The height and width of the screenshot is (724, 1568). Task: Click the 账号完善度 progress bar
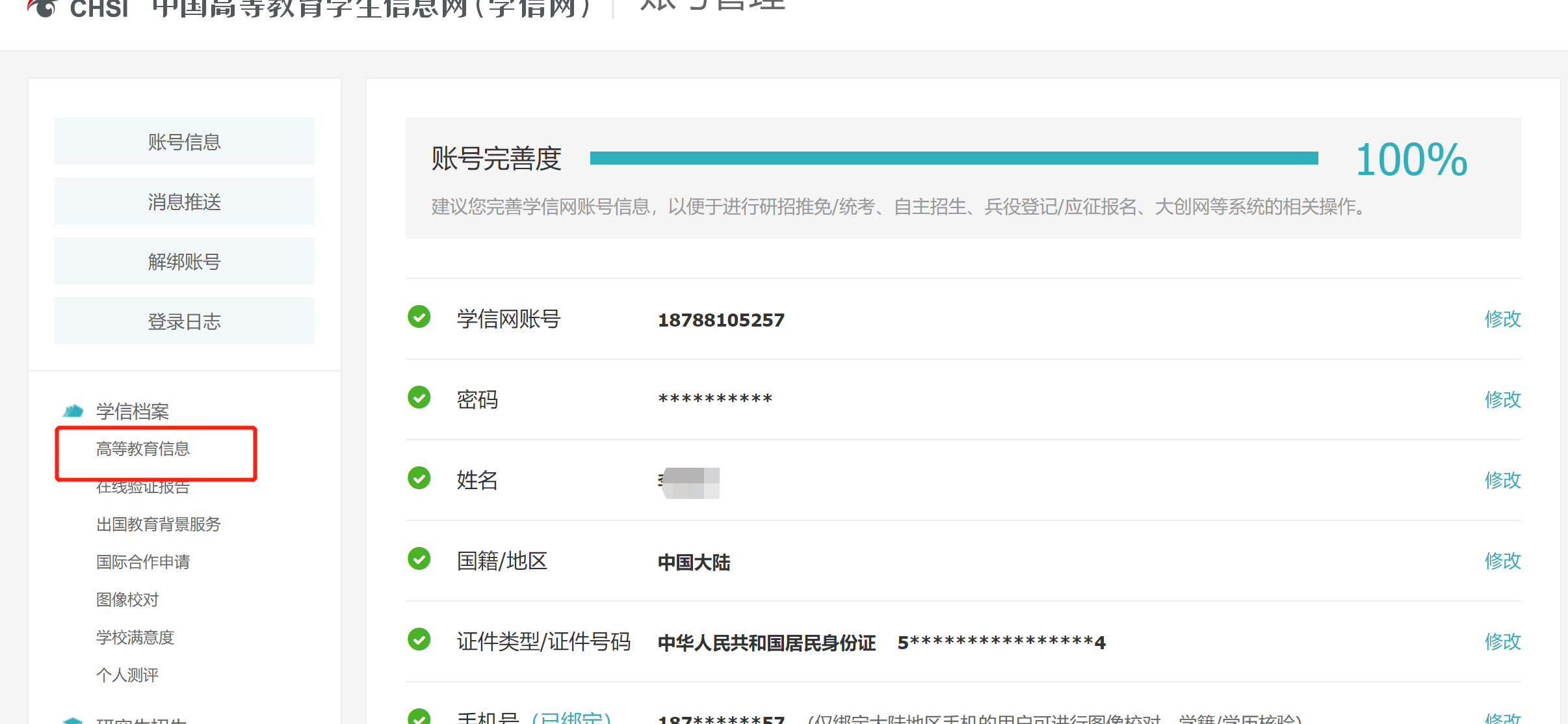(954, 158)
